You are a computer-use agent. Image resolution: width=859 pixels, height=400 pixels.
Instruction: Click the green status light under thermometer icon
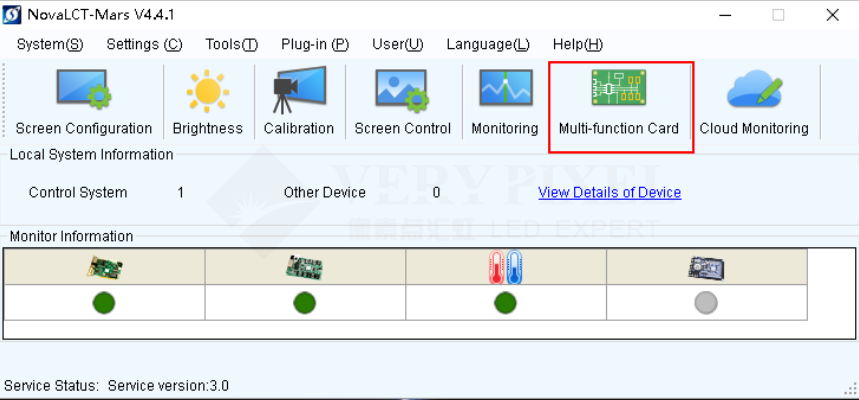tap(505, 302)
